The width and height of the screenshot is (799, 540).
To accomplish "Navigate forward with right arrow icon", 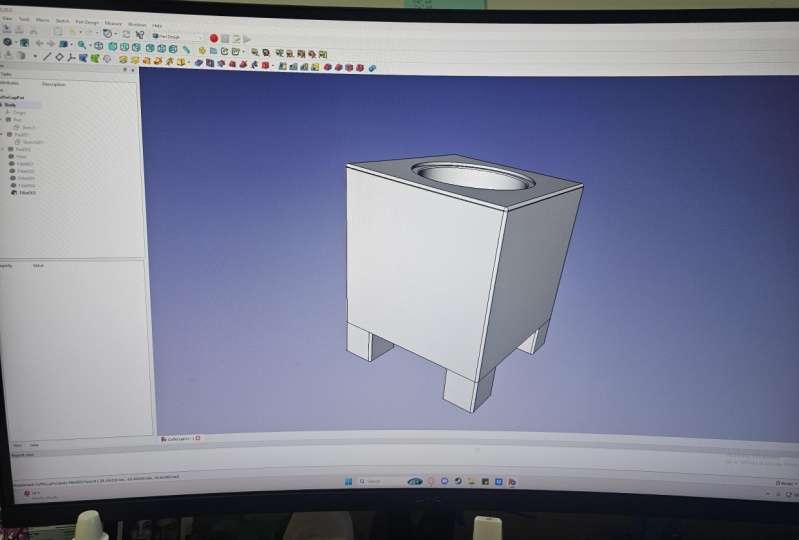I will 50,44.
